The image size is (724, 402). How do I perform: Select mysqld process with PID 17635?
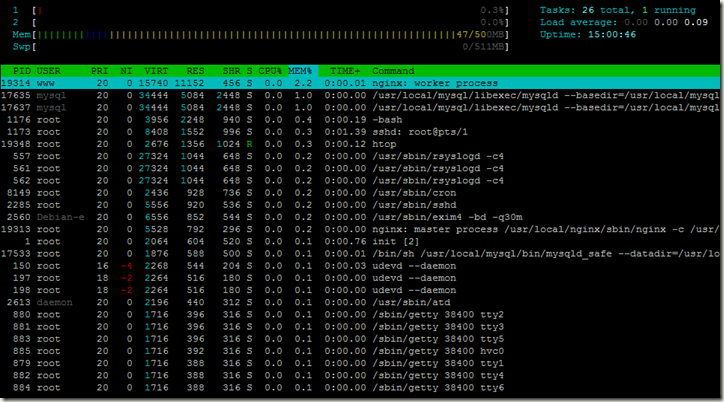[360, 96]
